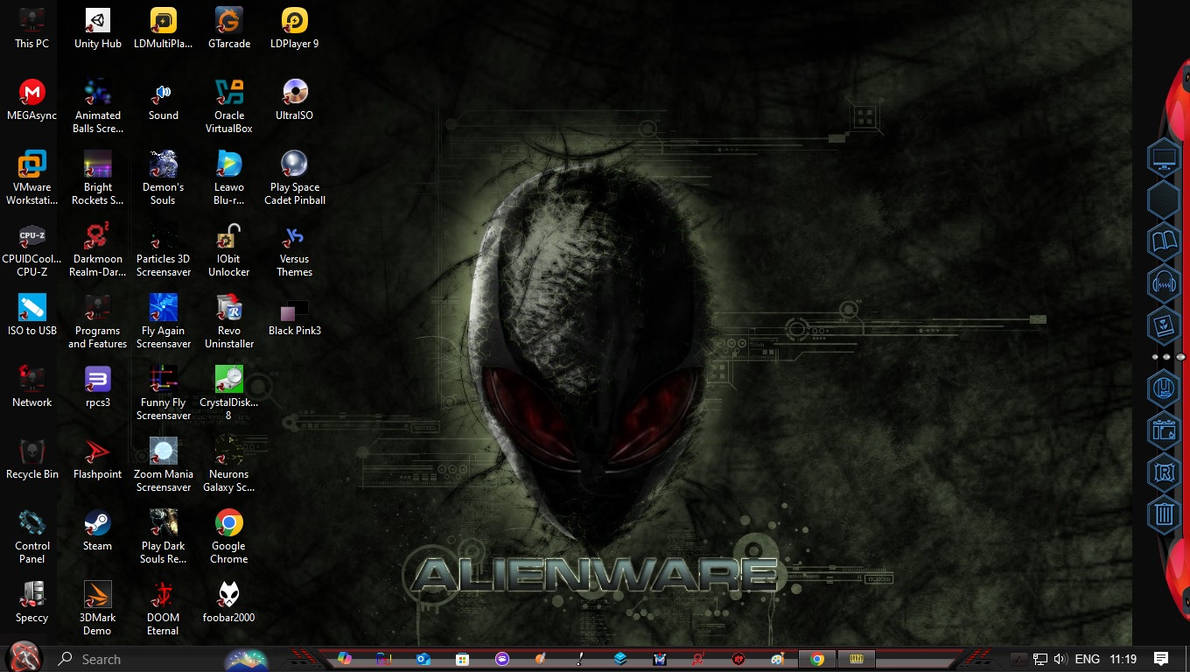Select the Network desktop icon
Screen dimensions: 1190x672
point(31,387)
